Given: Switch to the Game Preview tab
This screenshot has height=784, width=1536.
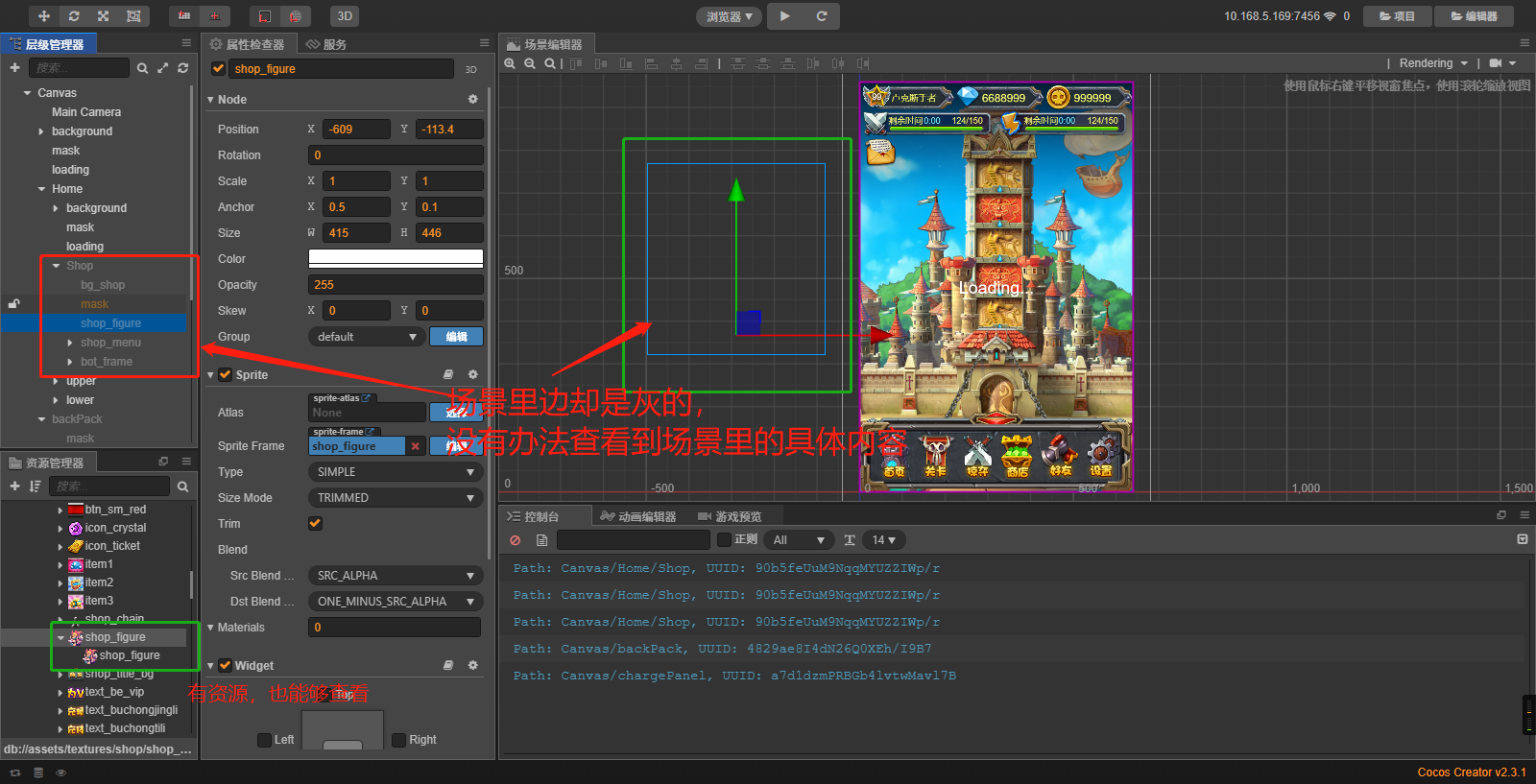Looking at the screenshot, I should (x=730, y=516).
